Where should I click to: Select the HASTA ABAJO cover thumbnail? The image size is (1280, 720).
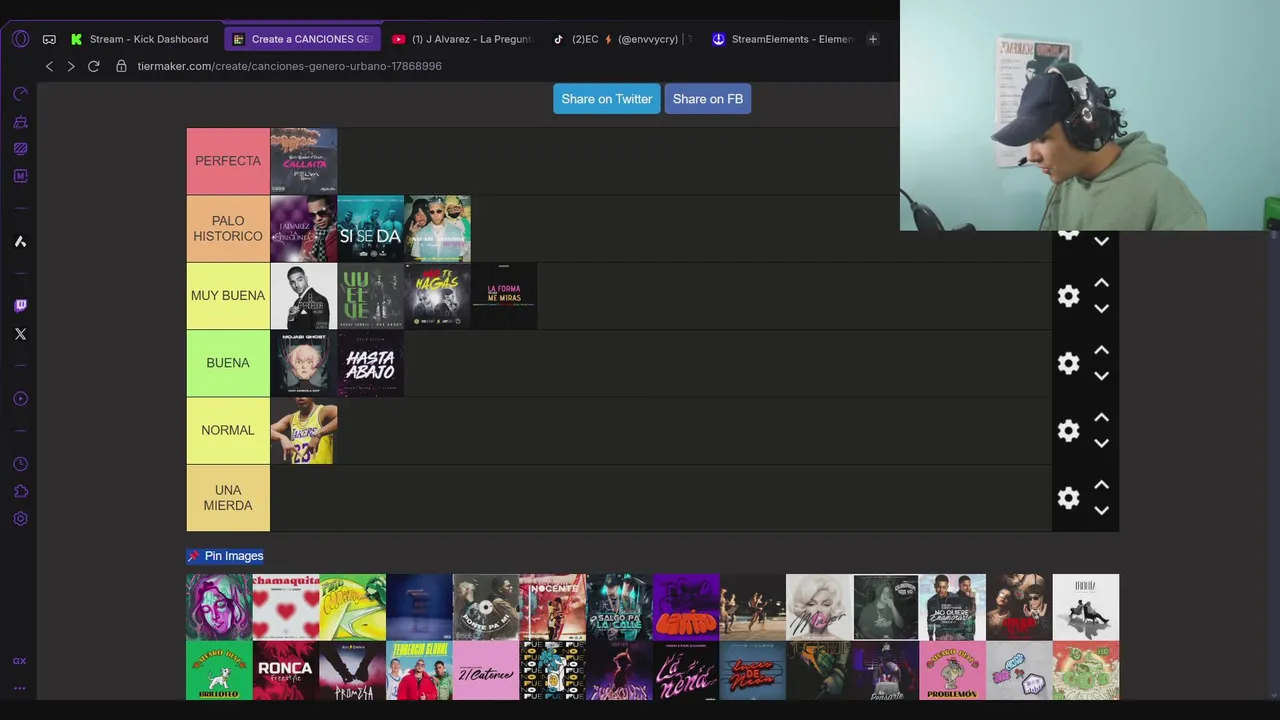click(x=370, y=363)
